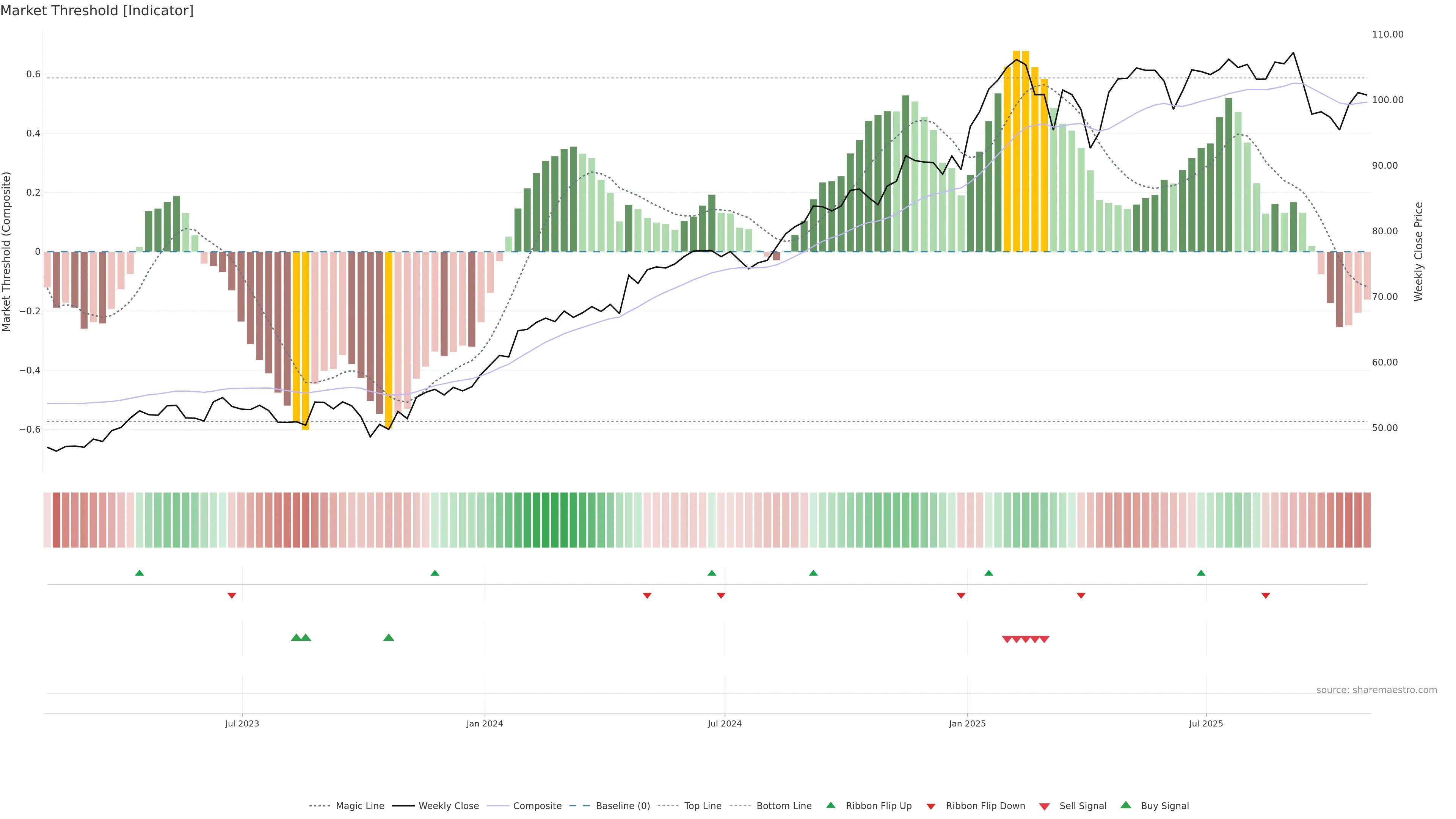Click the source: sharemaestro.com text
Image resolution: width=1456 pixels, height=819 pixels.
(x=1376, y=690)
